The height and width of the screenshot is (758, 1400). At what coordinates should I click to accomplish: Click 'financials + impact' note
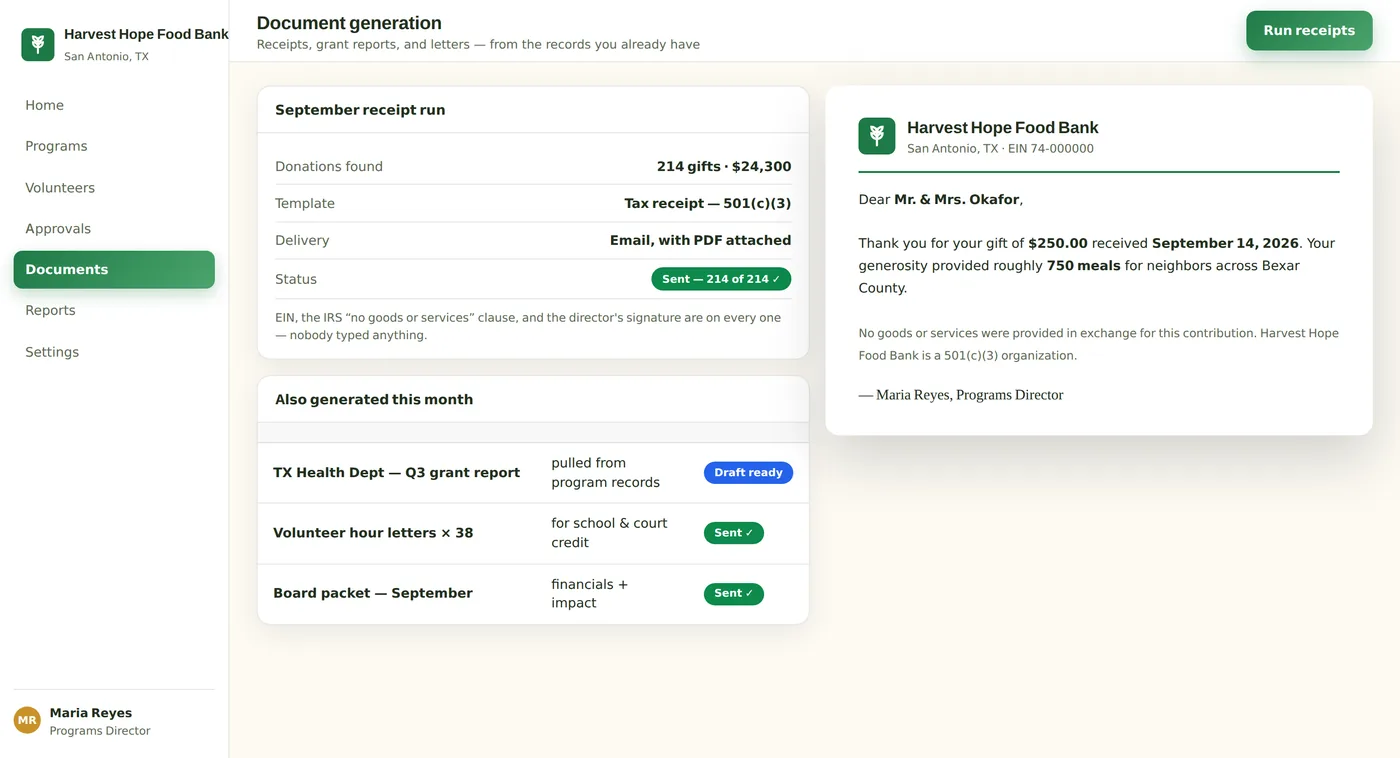pyautogui.click(x=590, y=594)
